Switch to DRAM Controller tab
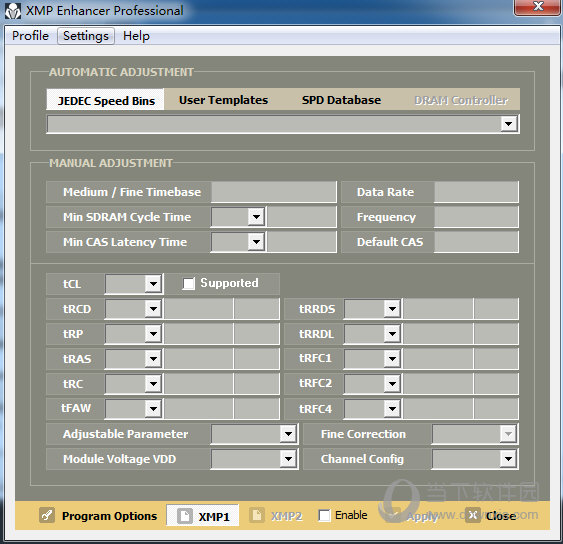 (461, 100)
